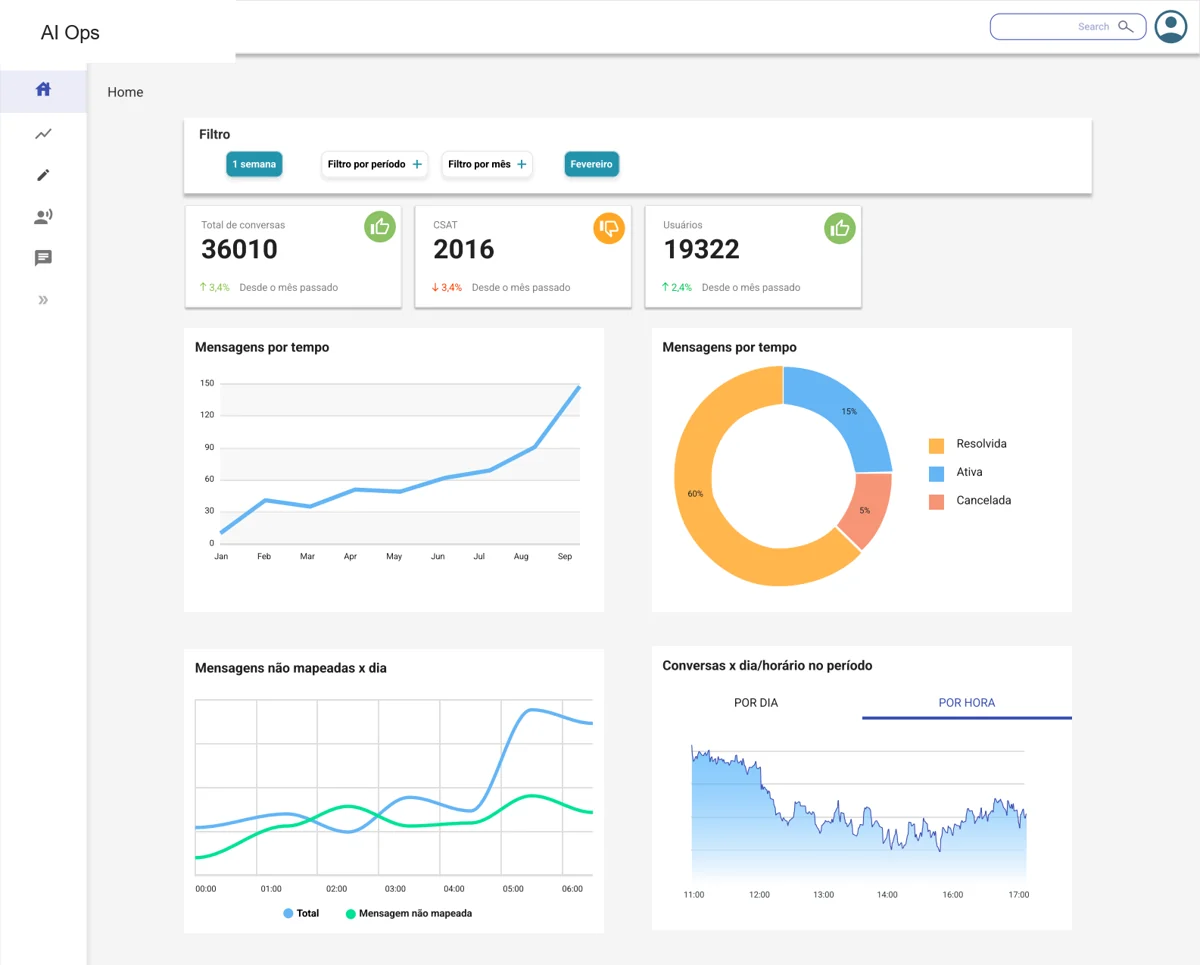Click the Mensagens não mapeadas x dia title
Image resolution: width=1200 pixels, height=965 pixels.
click(x=291, y=668)
